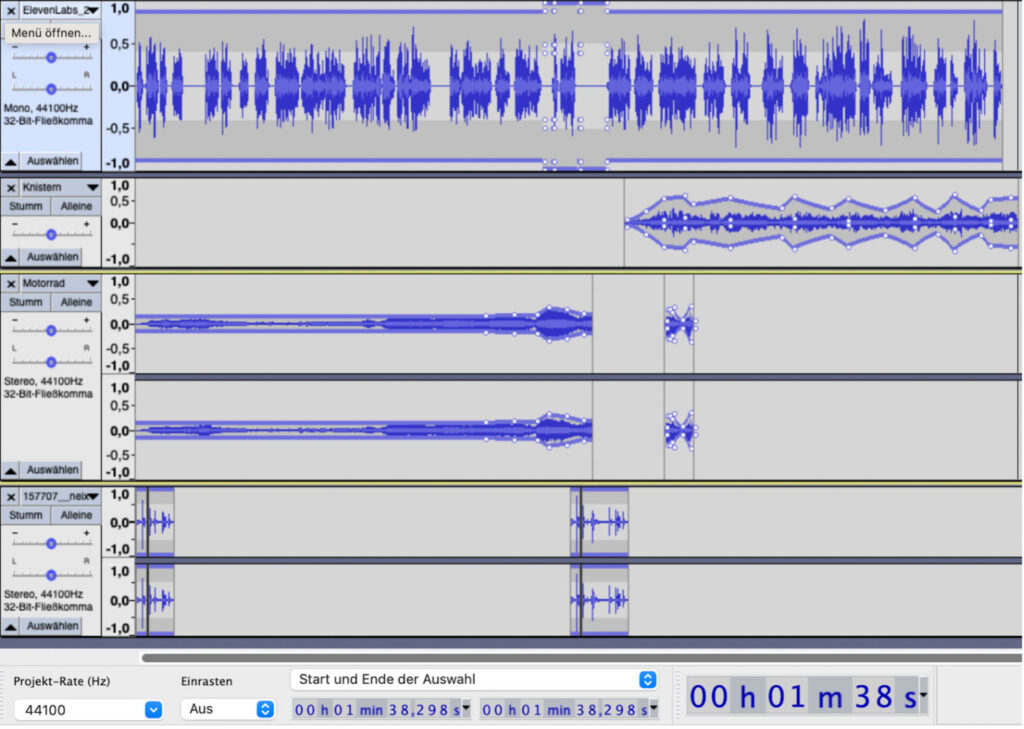
Task: Open the 157707 track menu
Action: 59,496
